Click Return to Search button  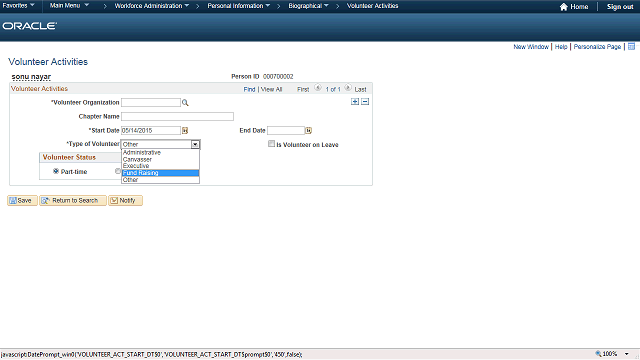[73, 200]
